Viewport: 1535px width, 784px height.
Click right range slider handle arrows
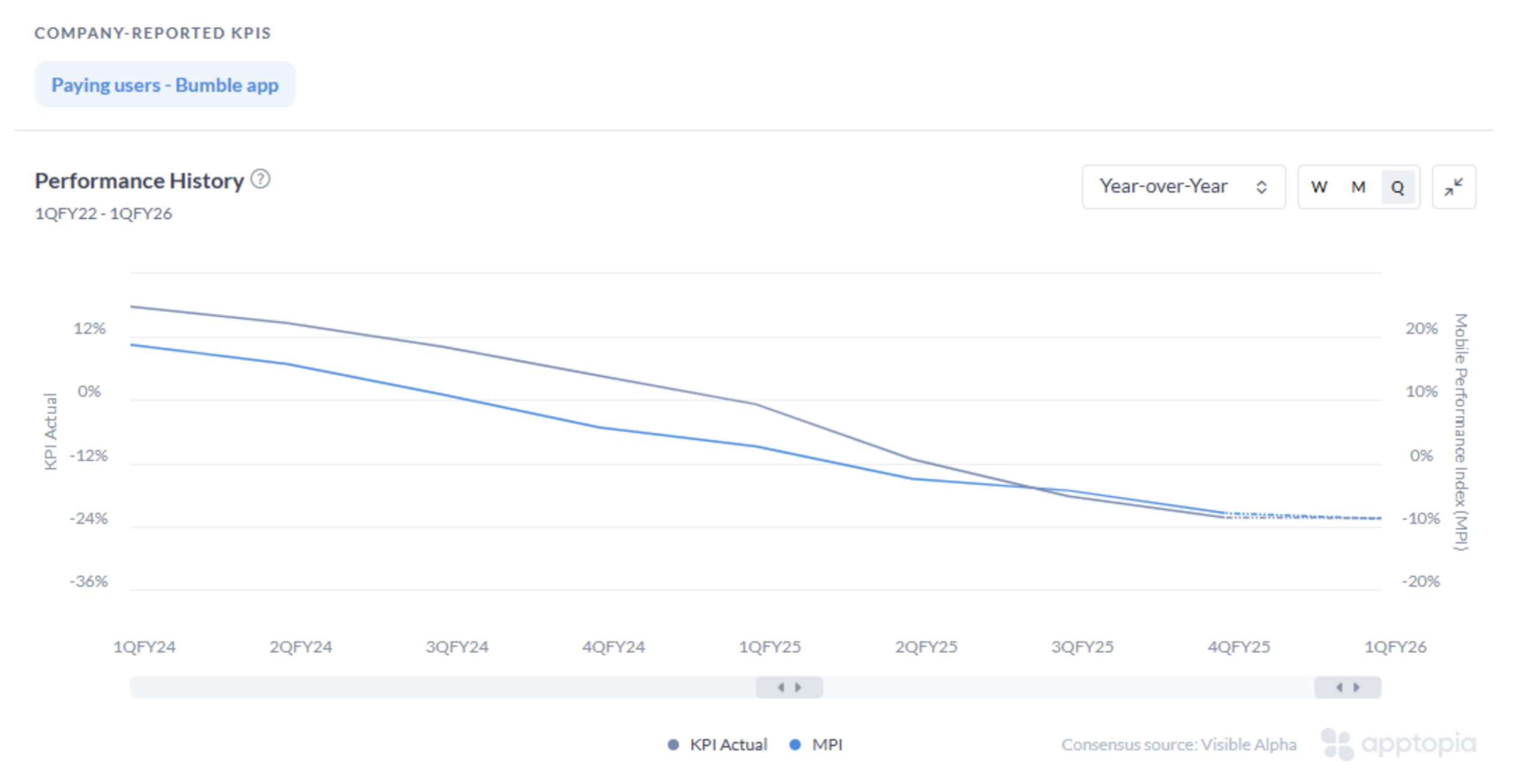pyautogui.click(x=1347, y=687)
